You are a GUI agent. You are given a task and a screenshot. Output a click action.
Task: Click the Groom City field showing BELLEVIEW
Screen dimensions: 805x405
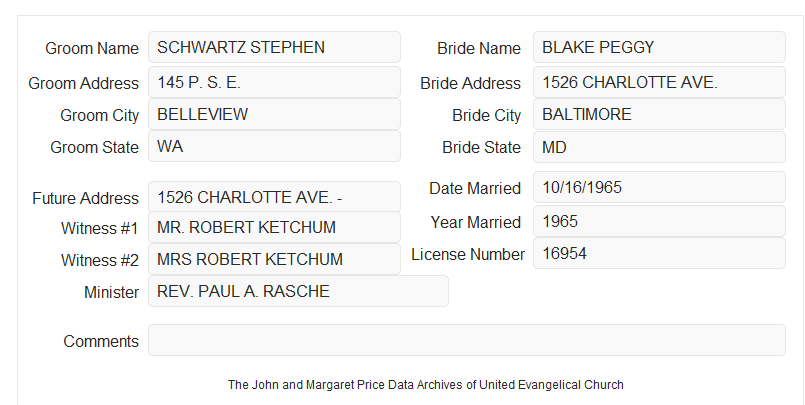click(274, 114)
